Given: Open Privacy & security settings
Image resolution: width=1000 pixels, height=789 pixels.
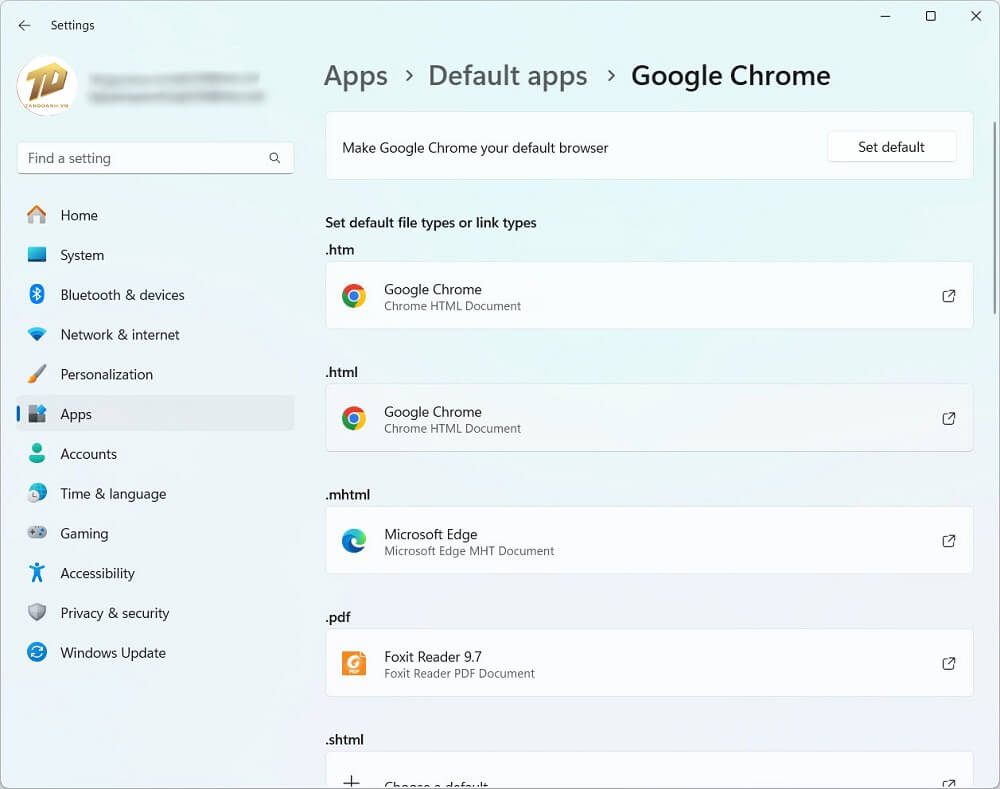Looking at the screenshot, I should (x=155, y=612).
